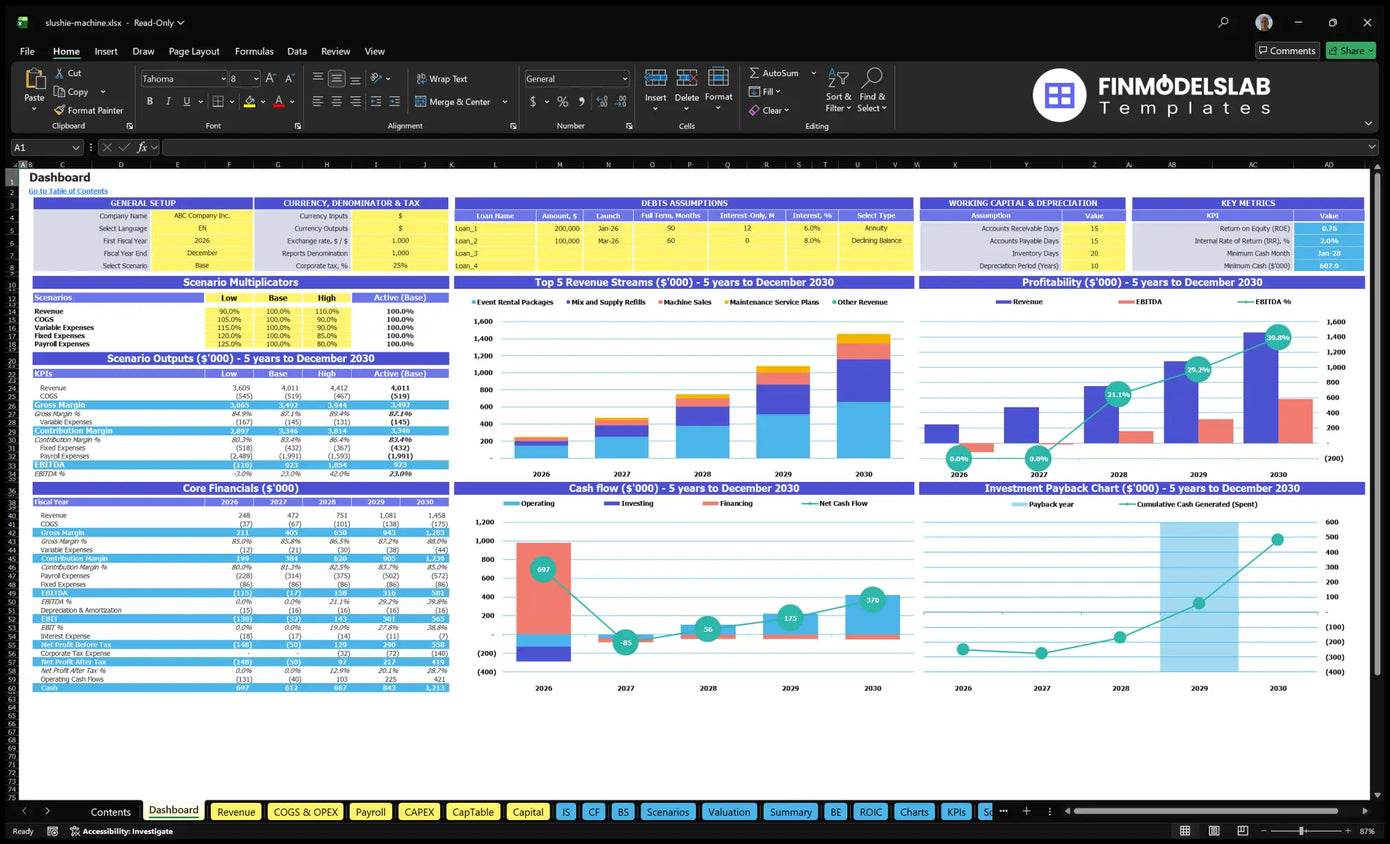The image size is (1390, 844).
Task: Apply Comma Style format
Action: click(580, 101)
